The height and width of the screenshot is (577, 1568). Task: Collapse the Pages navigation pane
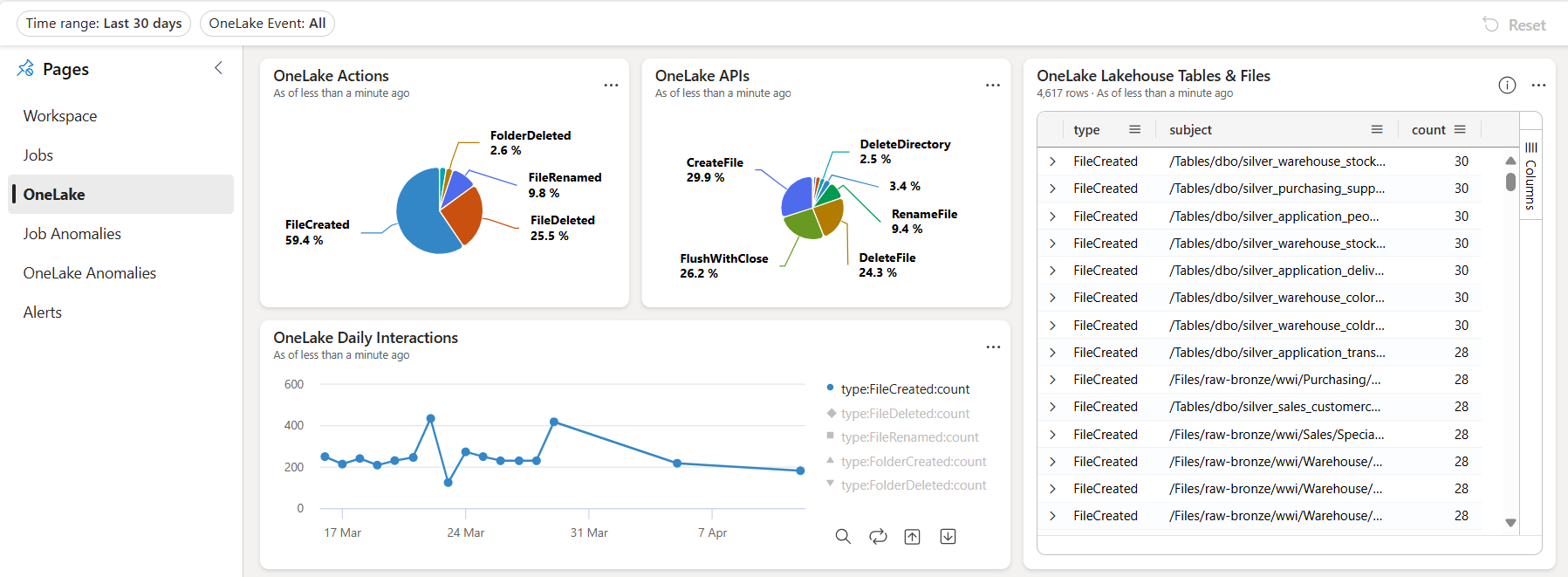(218, 68)
